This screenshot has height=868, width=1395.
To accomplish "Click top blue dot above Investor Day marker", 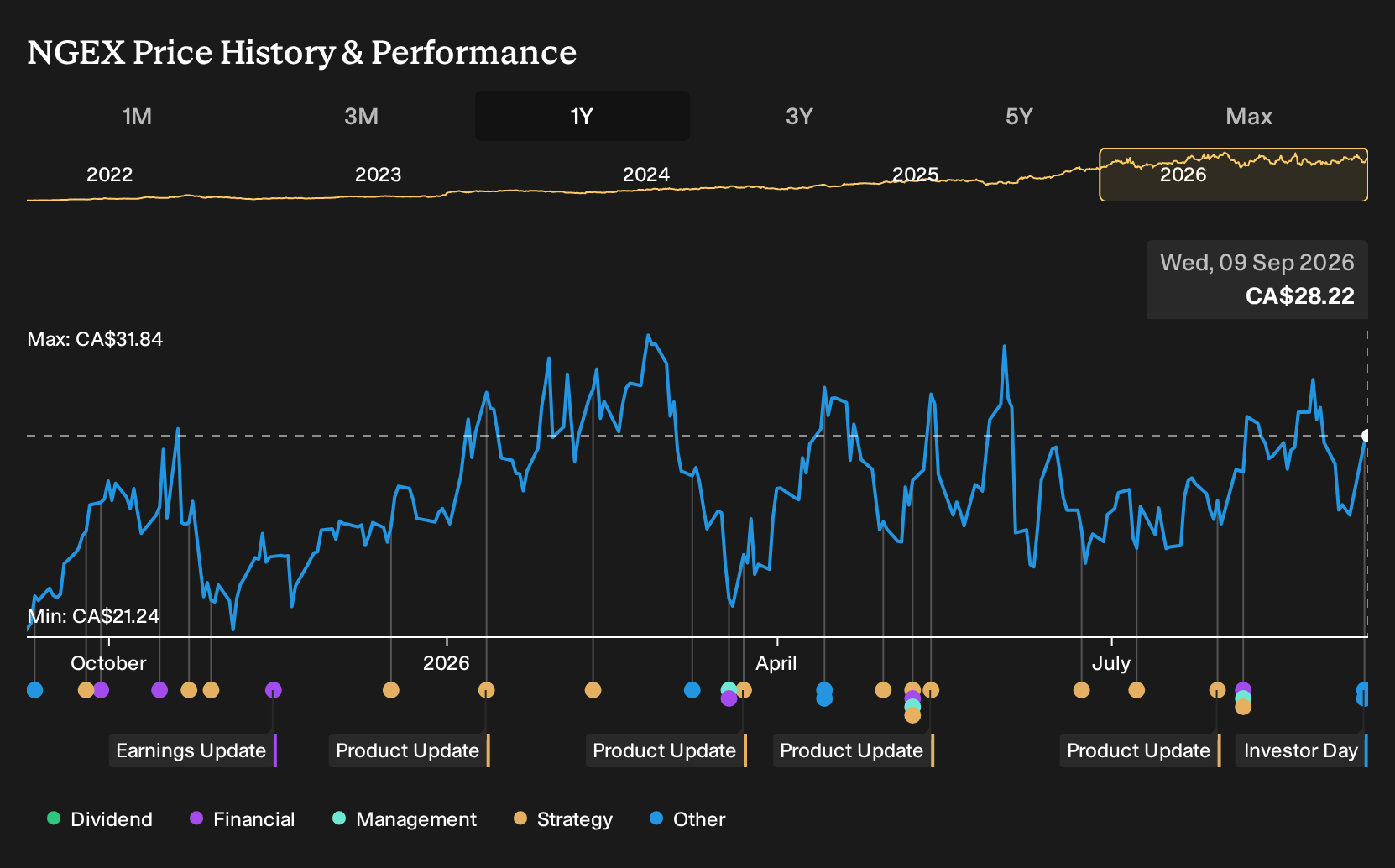I will coord(1363,689).
